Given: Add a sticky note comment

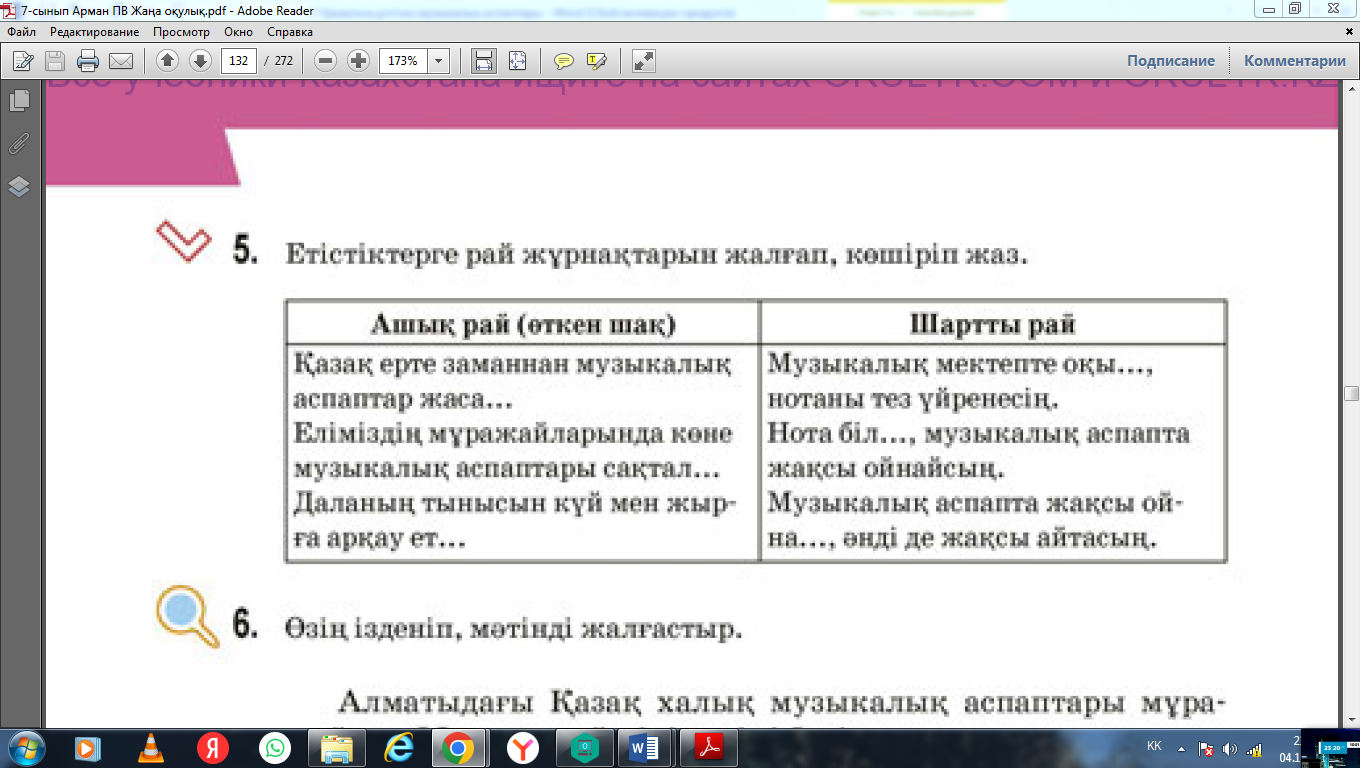Looking at the screenshot, I should point(564,61).
